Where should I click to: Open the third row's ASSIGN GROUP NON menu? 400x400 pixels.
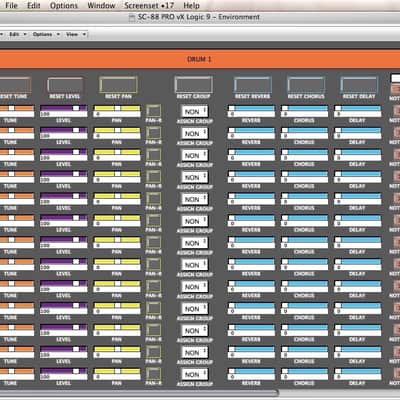[x=195, y=155]
